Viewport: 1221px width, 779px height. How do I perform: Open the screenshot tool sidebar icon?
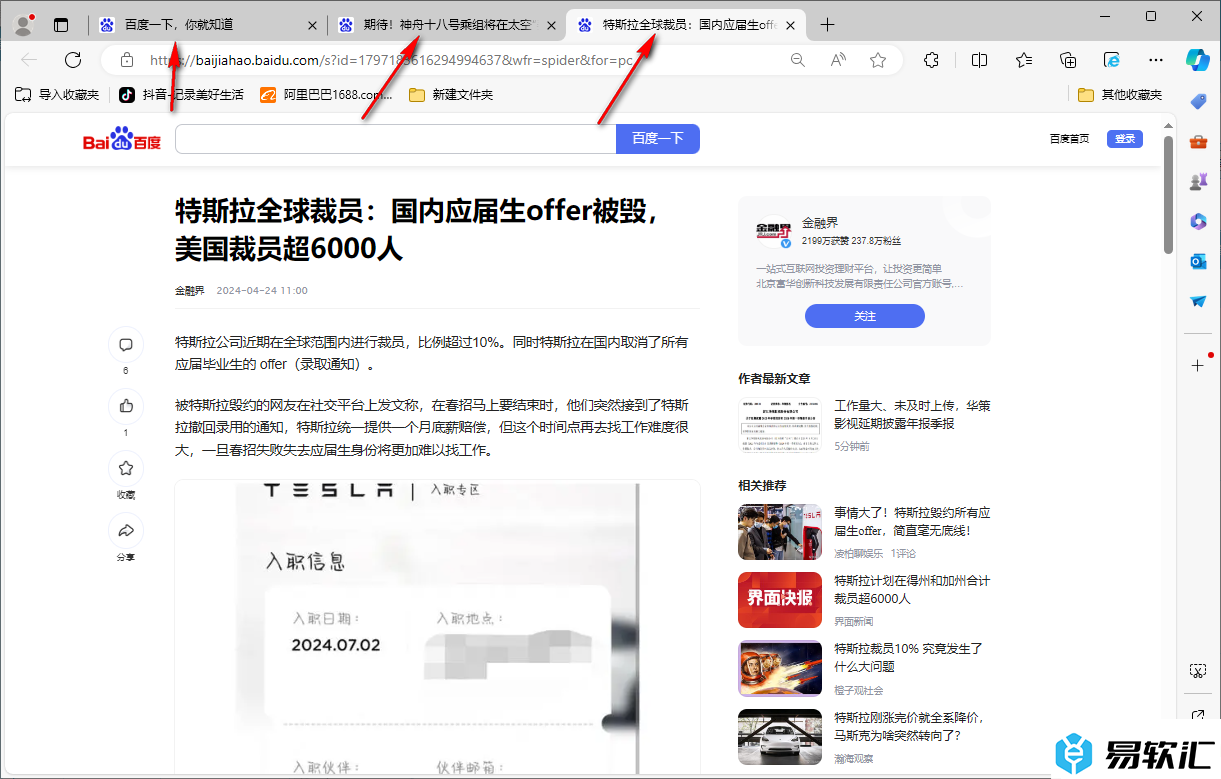1198,670
